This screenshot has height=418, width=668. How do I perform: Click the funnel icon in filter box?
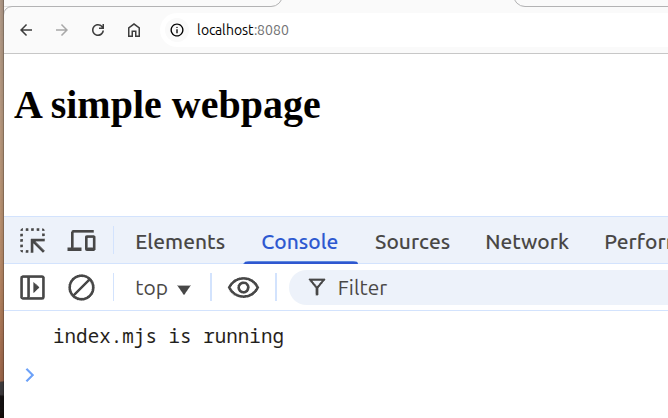[x=317, y=288]
